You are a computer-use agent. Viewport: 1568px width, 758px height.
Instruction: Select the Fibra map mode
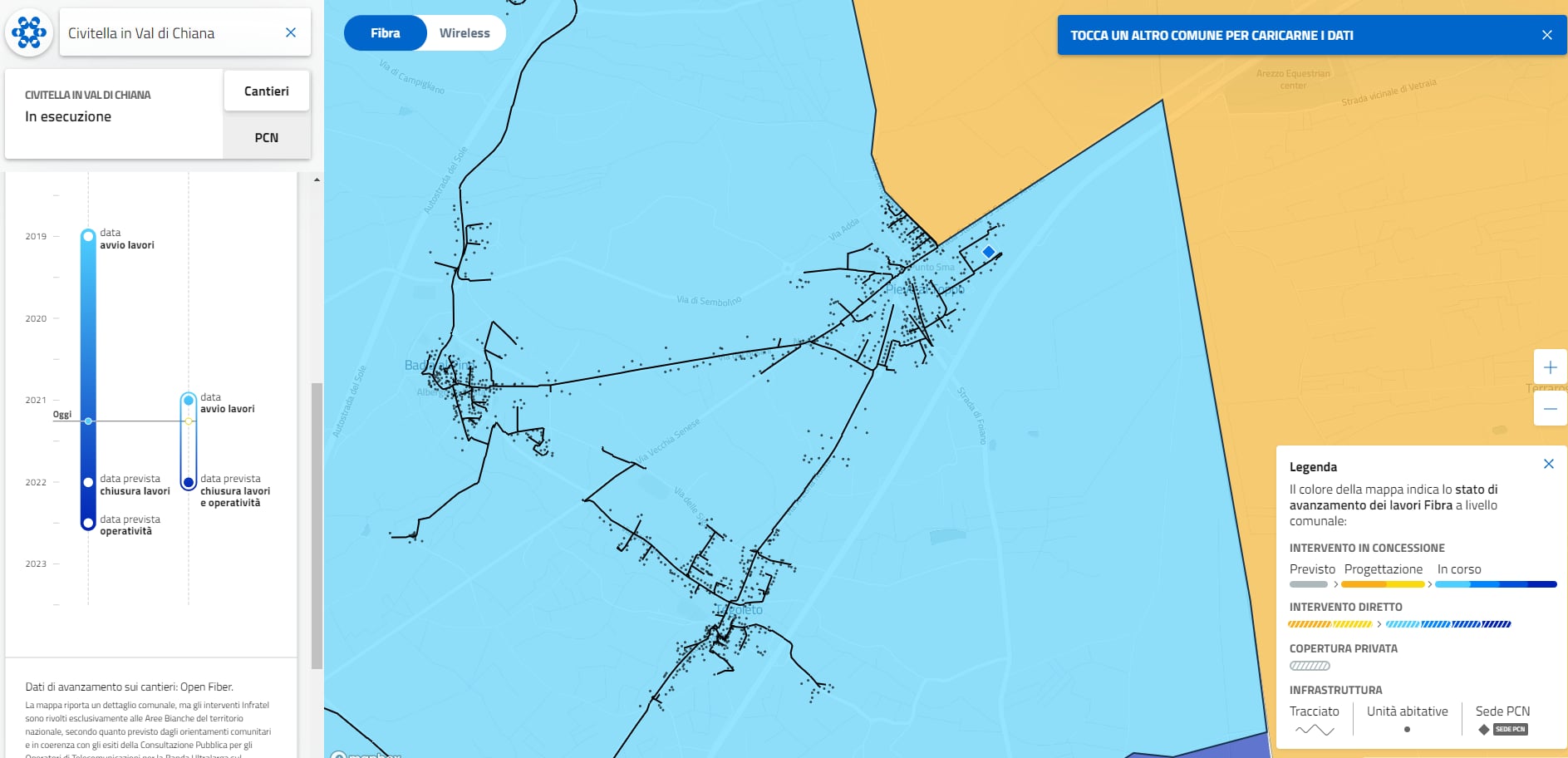(x=385, y=33)
